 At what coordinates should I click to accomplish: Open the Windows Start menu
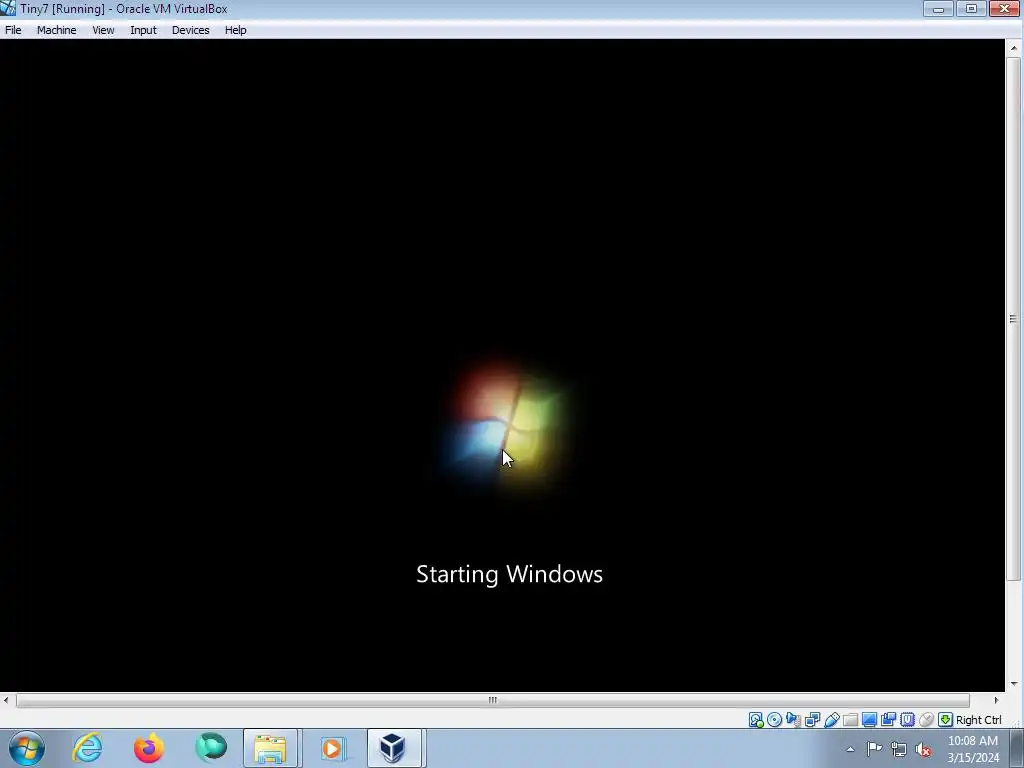pos(27,748)
